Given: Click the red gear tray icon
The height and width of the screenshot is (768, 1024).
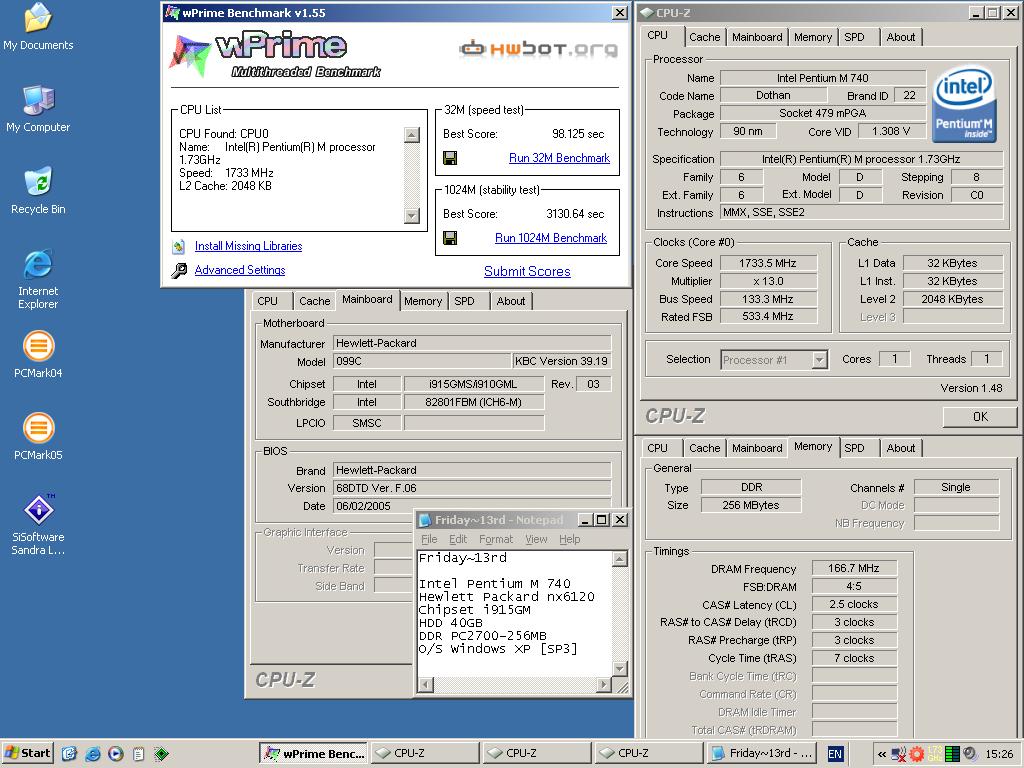Looking at the screenshot, I should pyautogui.click(x=917, y=754).
